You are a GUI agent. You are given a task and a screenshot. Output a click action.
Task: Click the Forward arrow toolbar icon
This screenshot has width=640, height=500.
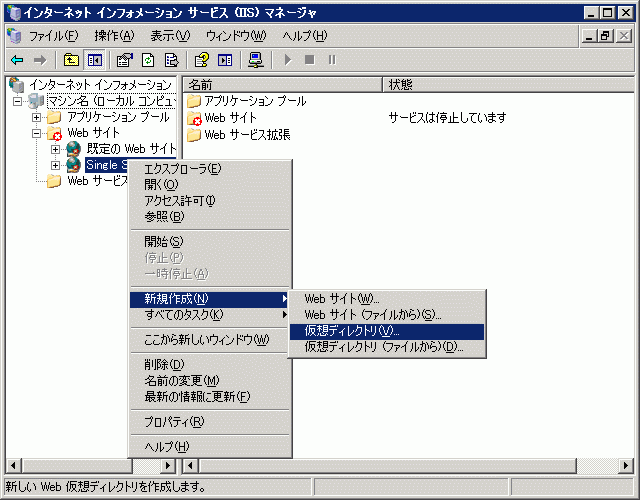(40, 60)
